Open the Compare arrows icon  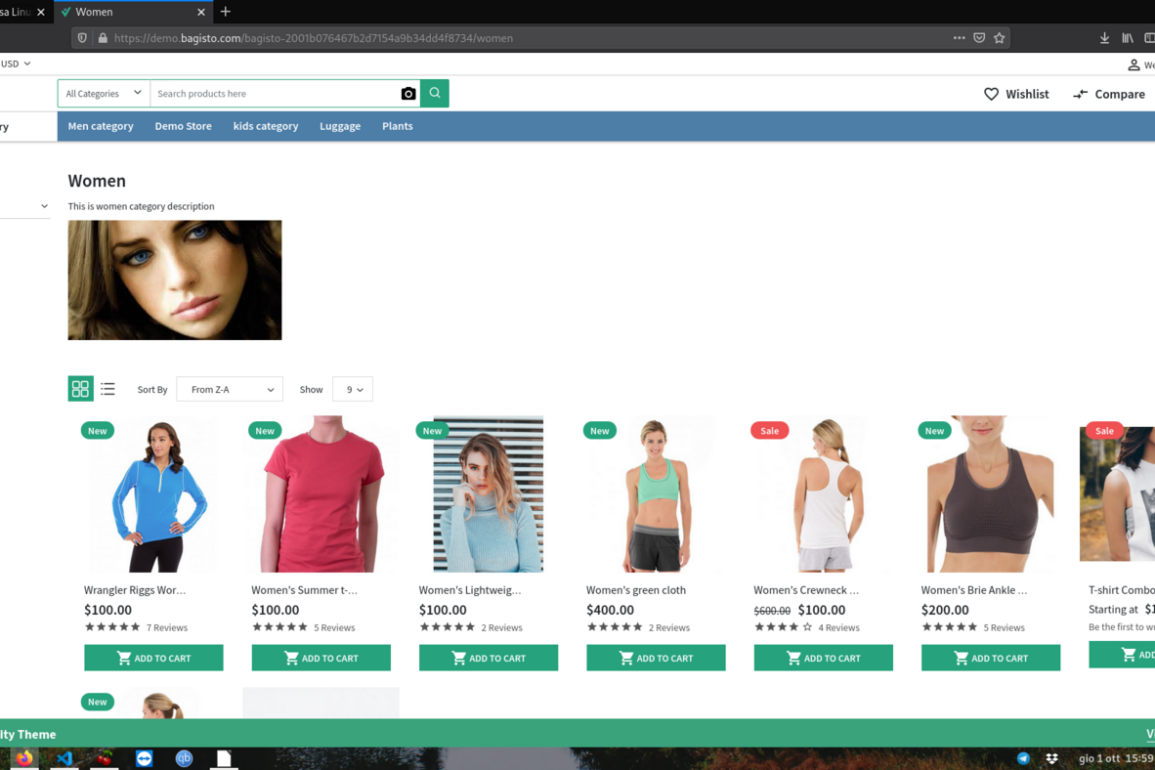click(1080, 94)
